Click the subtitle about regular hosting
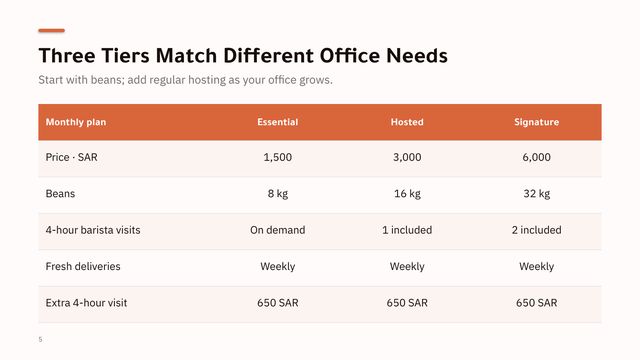Viewport: 640px width, 360px height. point(185,80)
